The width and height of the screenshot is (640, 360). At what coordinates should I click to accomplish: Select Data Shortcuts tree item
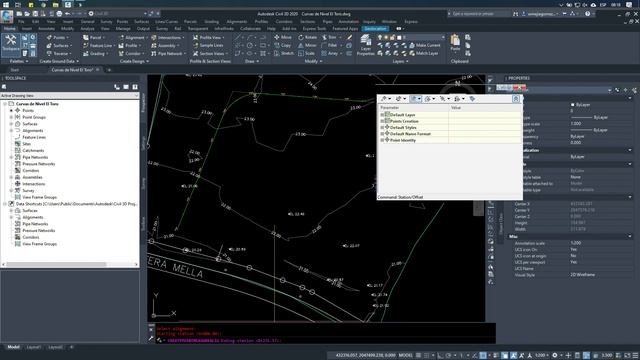click(x=76, y=204)
